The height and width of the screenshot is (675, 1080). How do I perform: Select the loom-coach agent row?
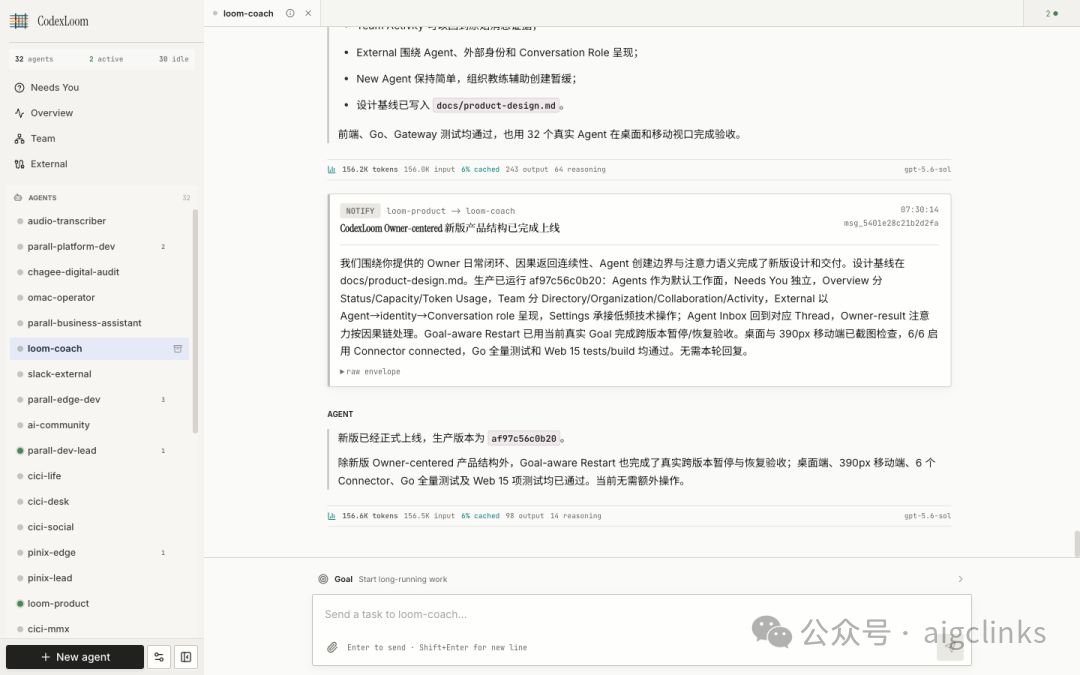click(x=99, y=349)
